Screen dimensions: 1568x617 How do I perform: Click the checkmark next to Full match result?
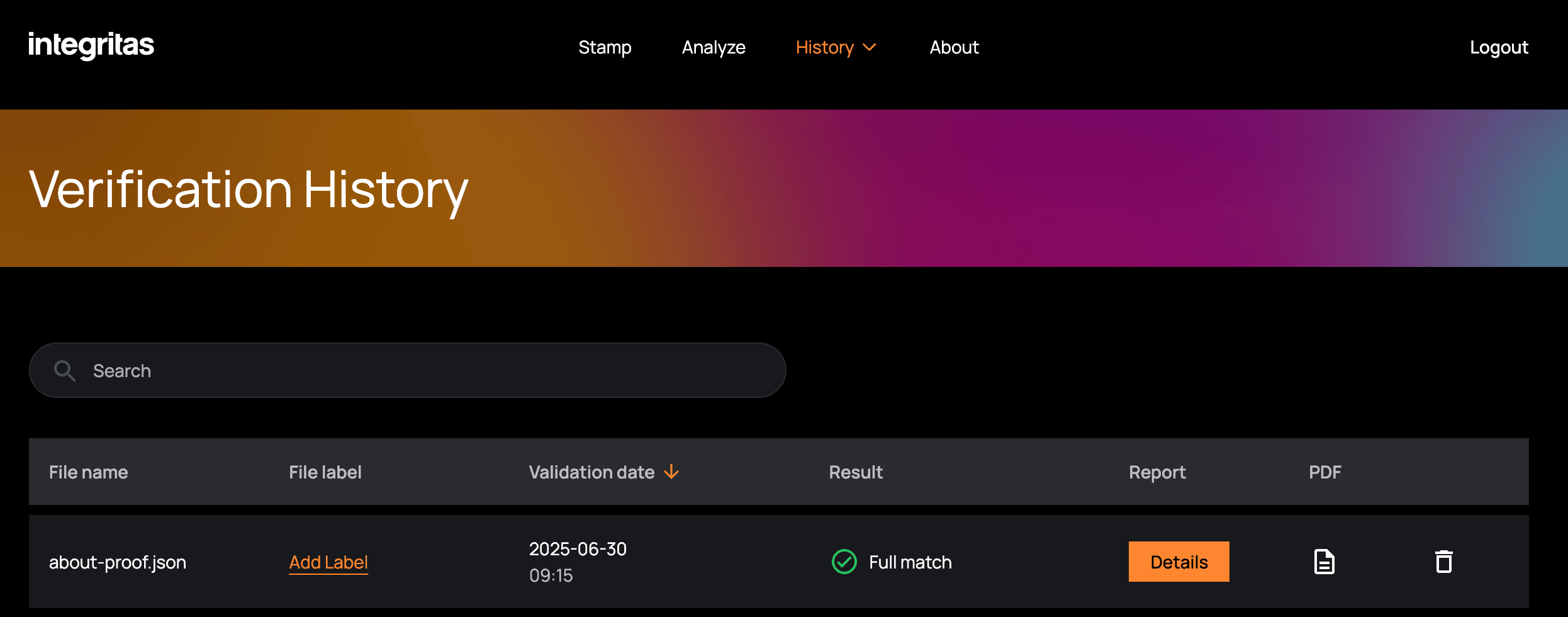pos(844,562)
